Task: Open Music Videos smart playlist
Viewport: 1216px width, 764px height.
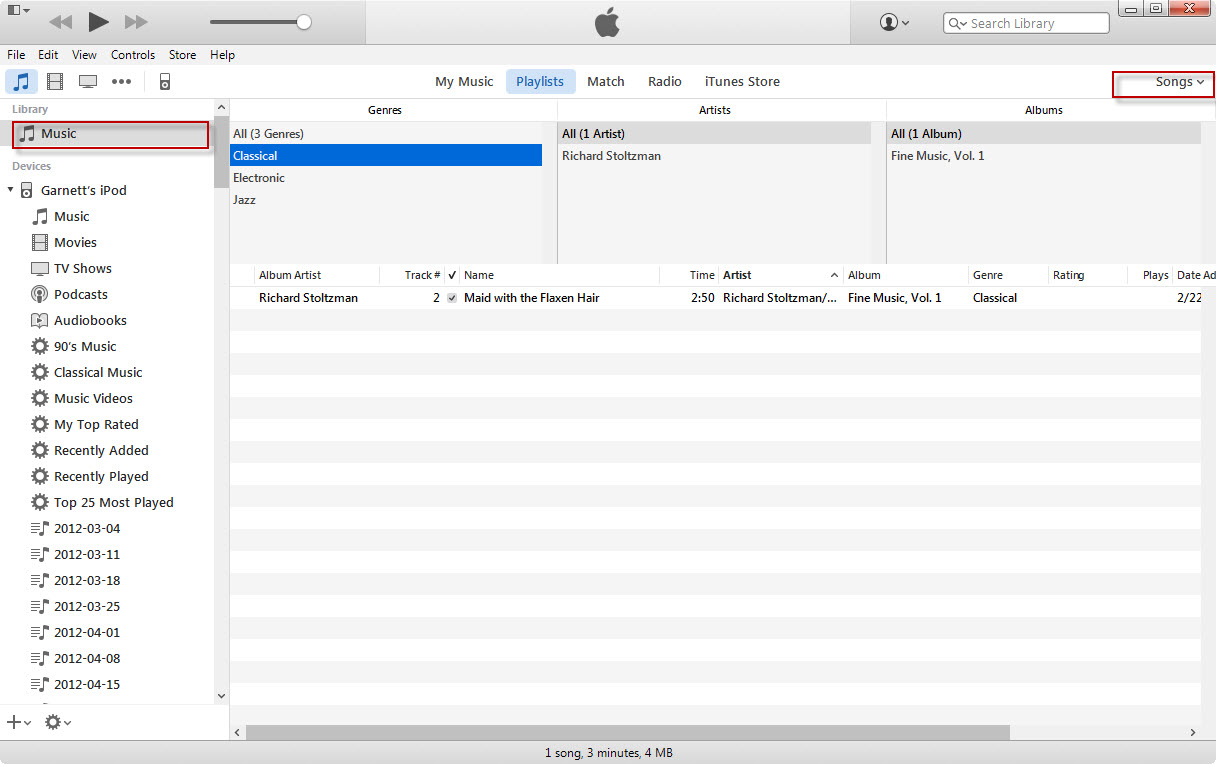Action: tap(93, 398)
